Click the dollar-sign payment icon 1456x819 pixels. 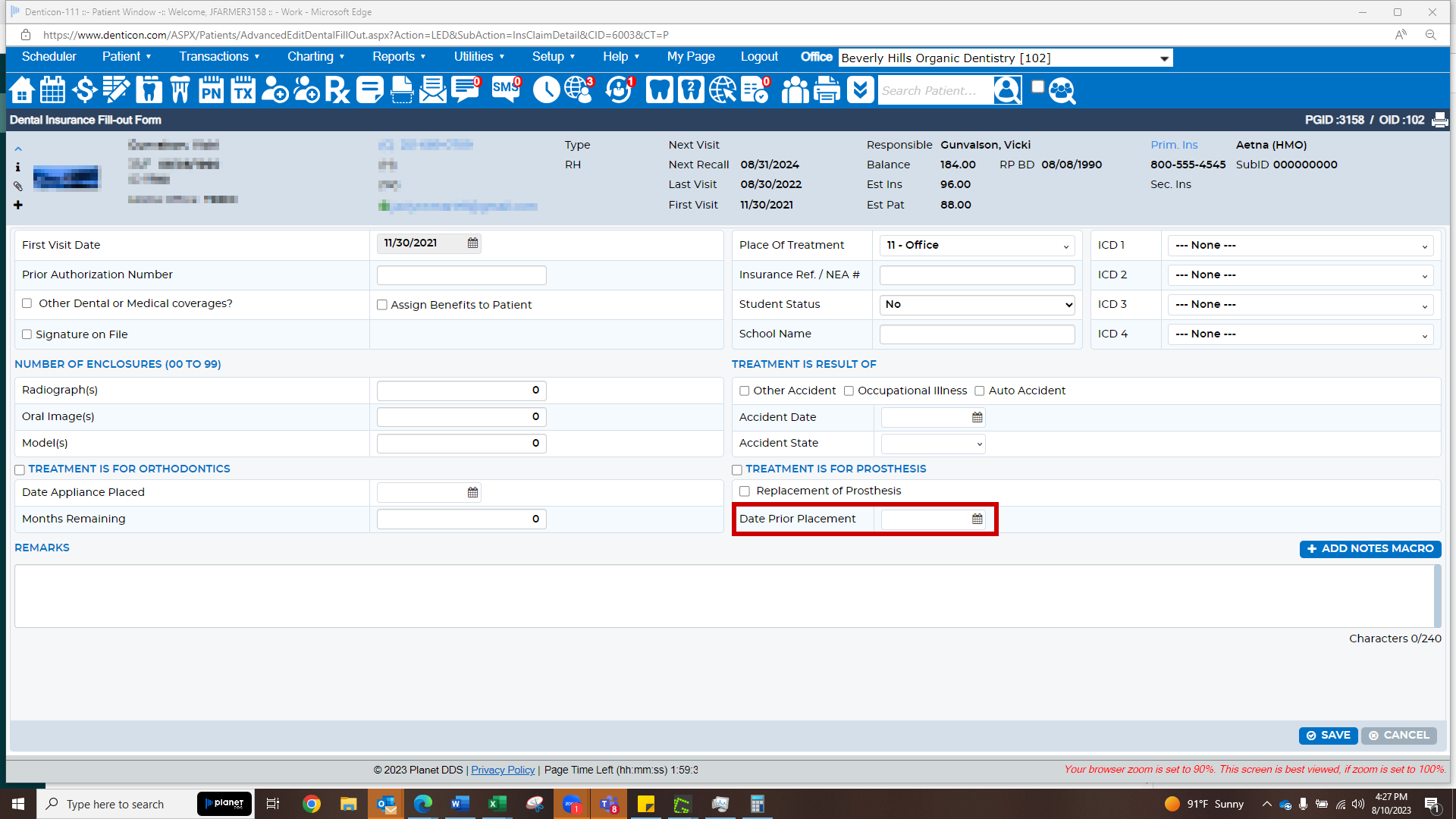click(x=84, y=90)
